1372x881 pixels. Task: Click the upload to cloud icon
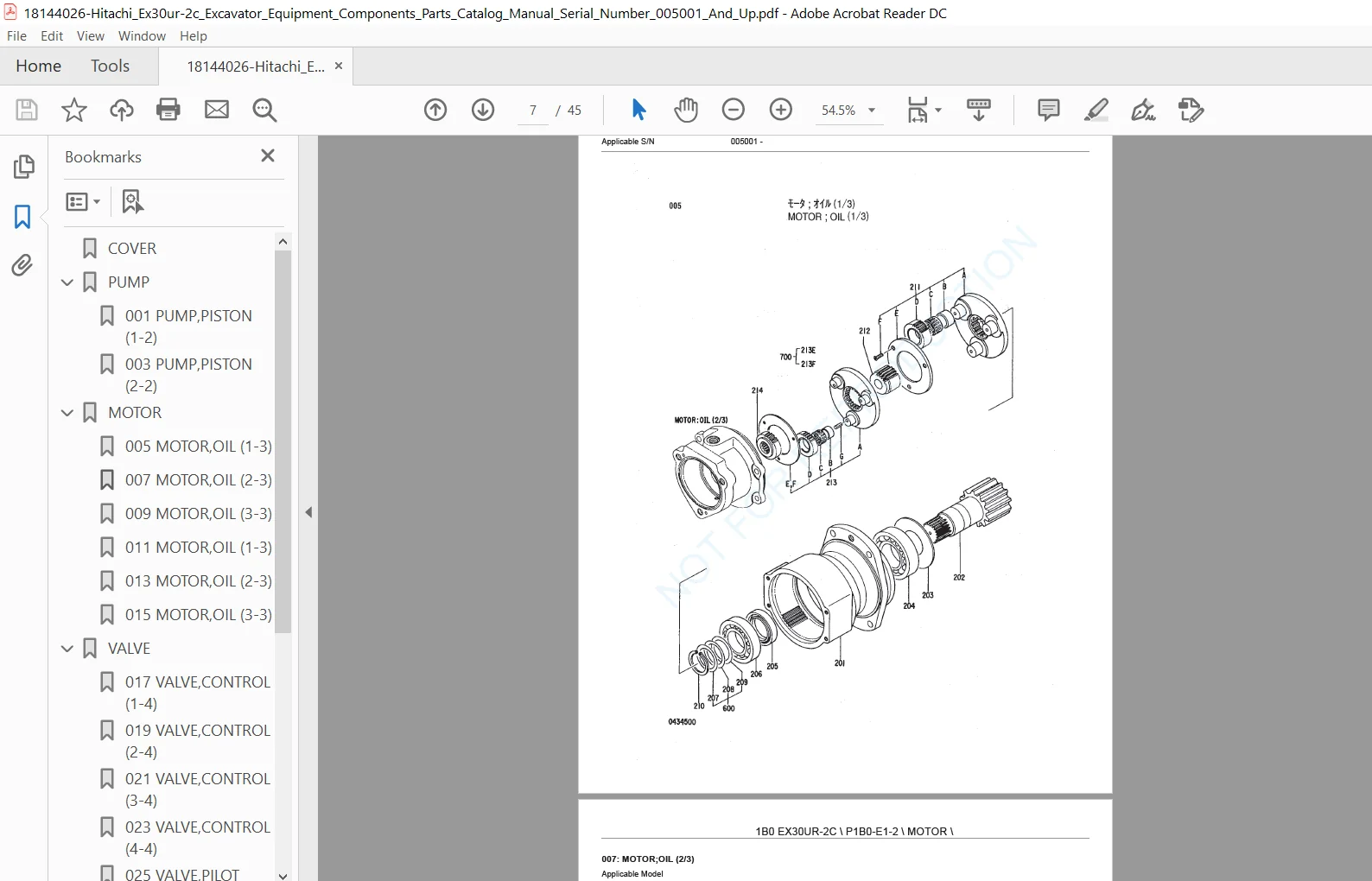coord(122,110)
